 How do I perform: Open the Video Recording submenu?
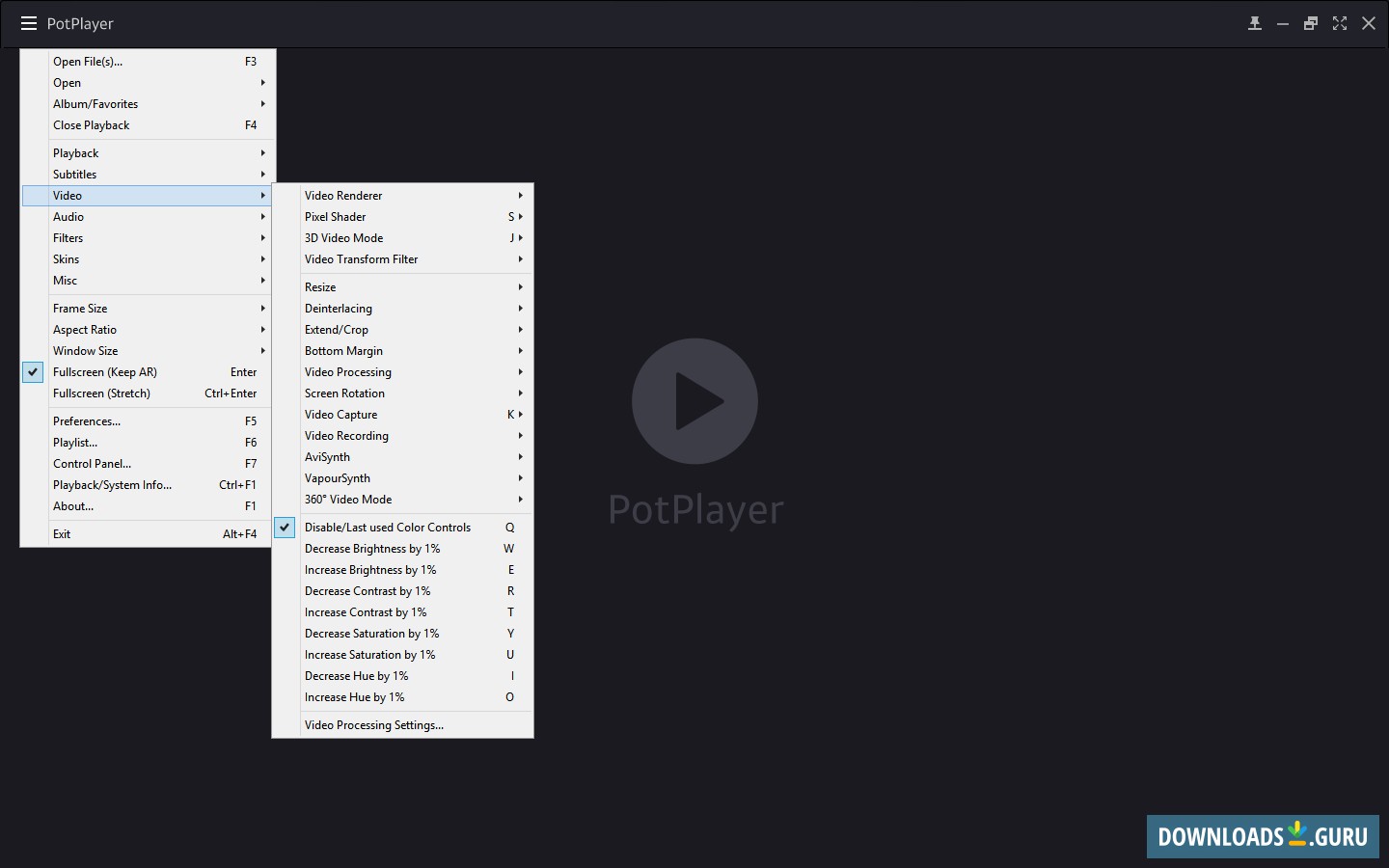tap(403, 436)
